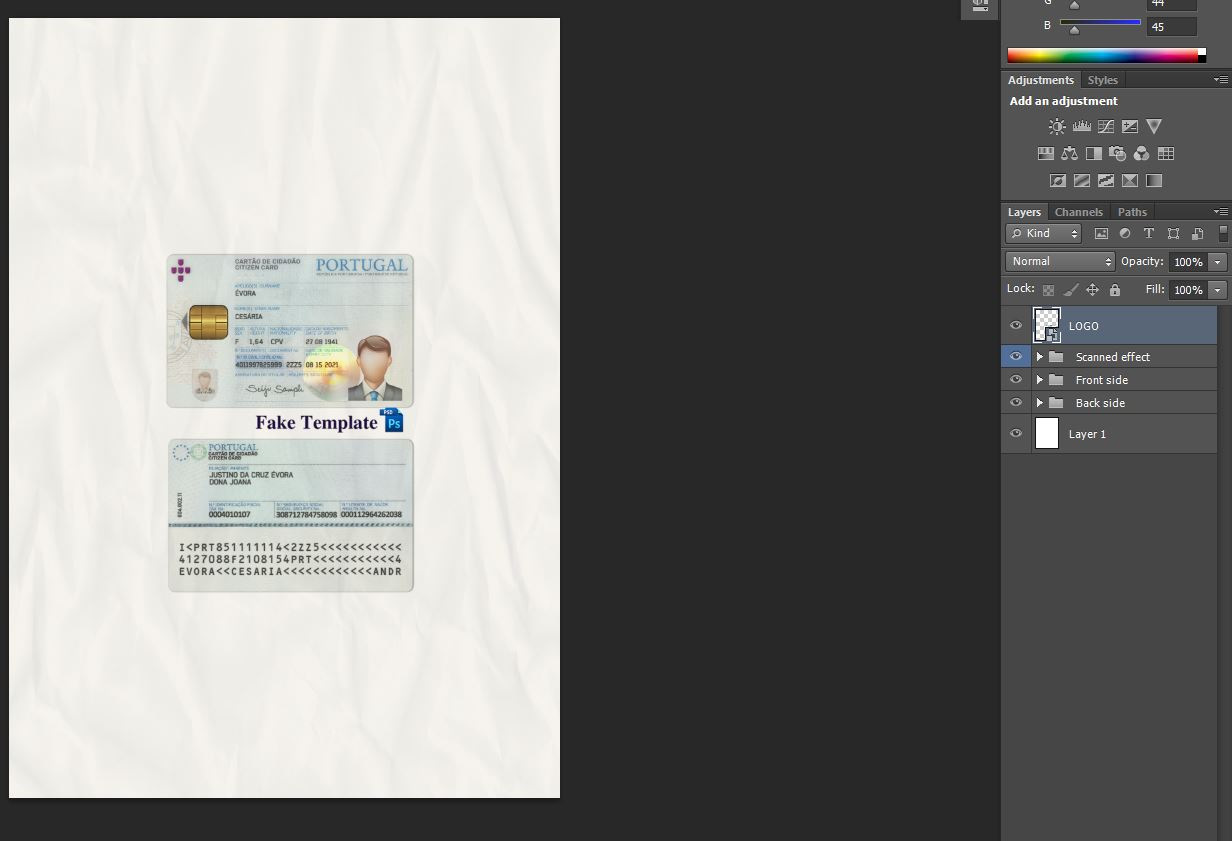Image resolution: width=1232 pixels, height=841 pixels.
Task: Expand the Front side layer group
Action: [x=1040, y=379]
